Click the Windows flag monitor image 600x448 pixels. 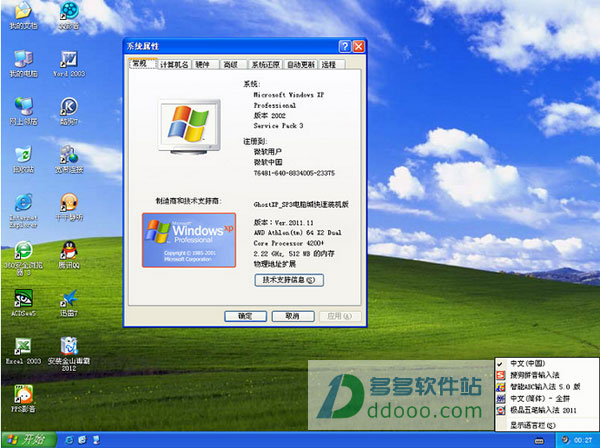[x=190, y=127]
